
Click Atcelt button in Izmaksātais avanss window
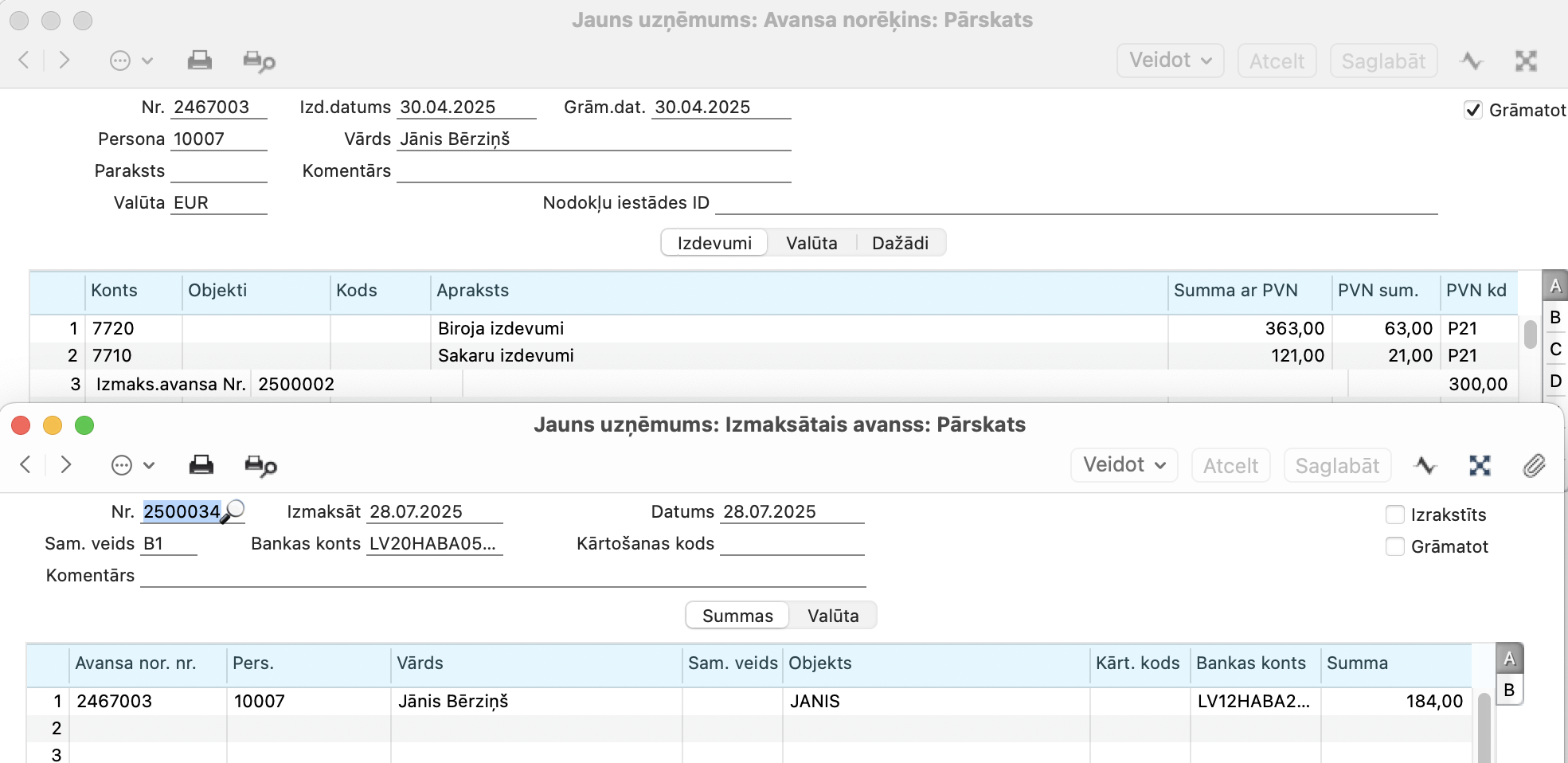click(1230, 465)
